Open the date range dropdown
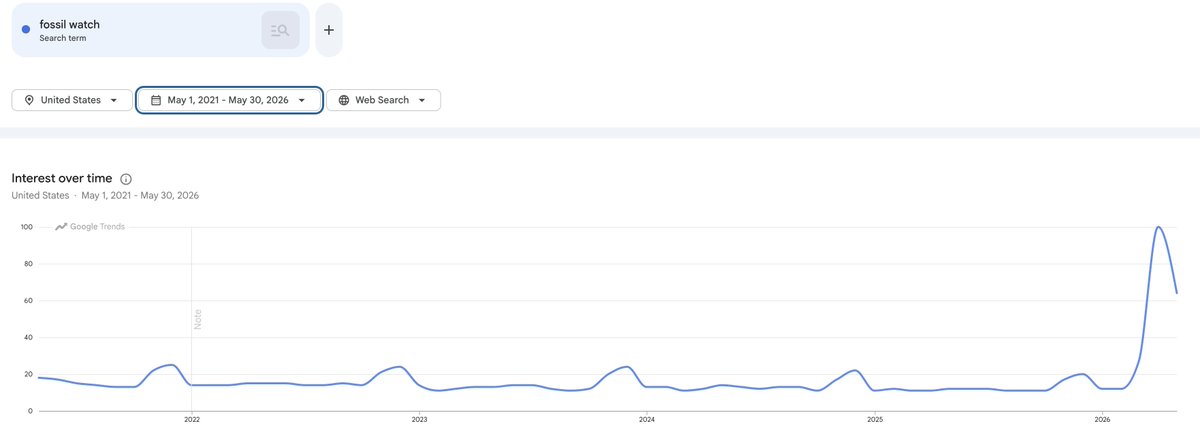1200x447 pixels. [229, 100]
